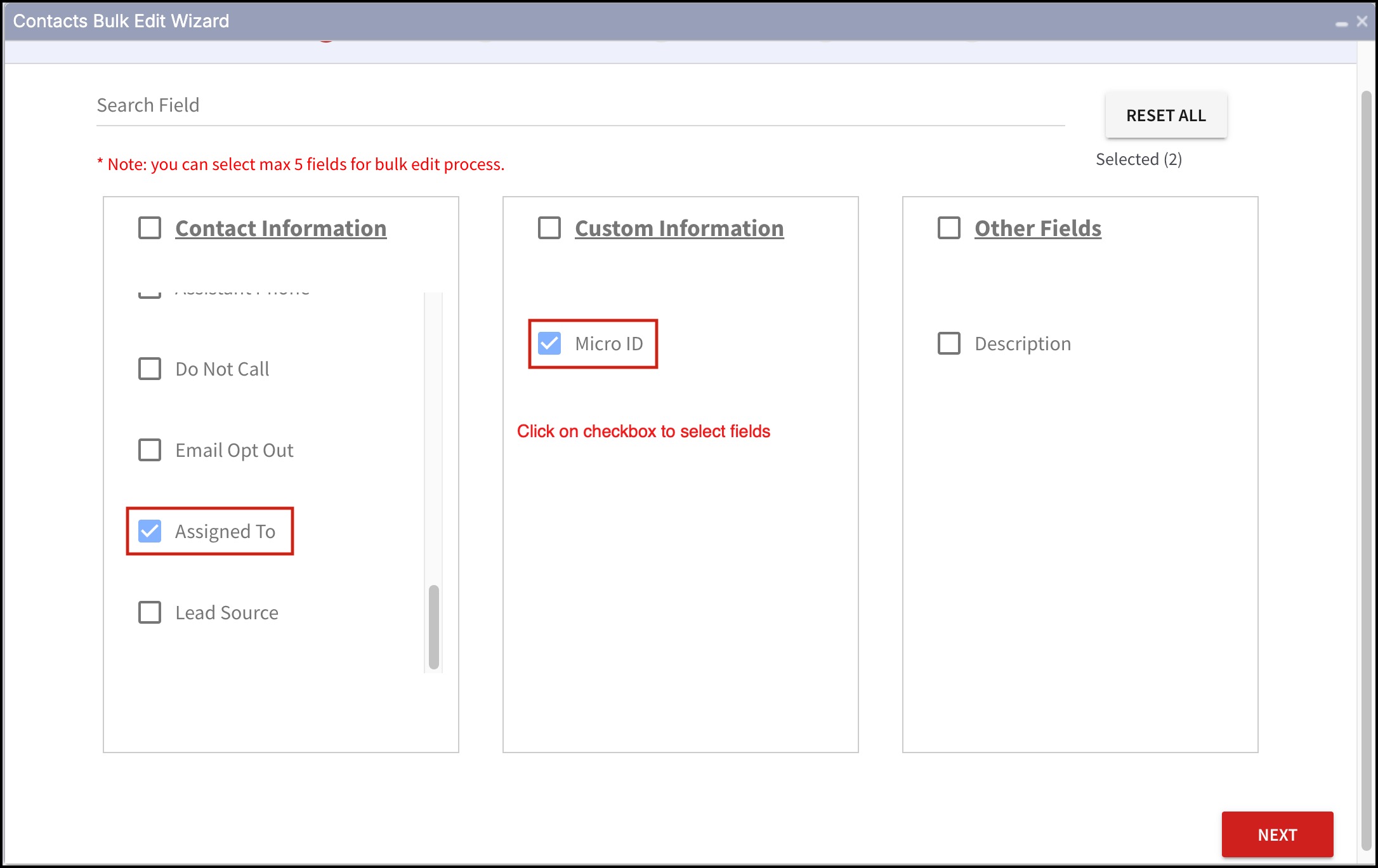This screenshot has width=1378, height=868.
Task: Close the Contacts Bulk Edit Wizard
Action: 1362,22
